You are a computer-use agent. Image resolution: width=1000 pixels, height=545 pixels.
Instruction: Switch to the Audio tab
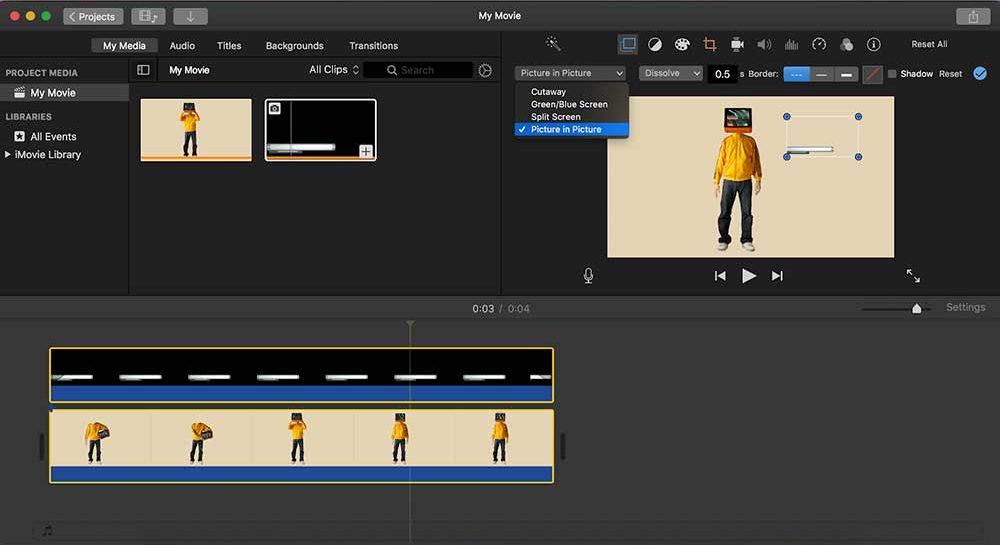click(182, 46)
